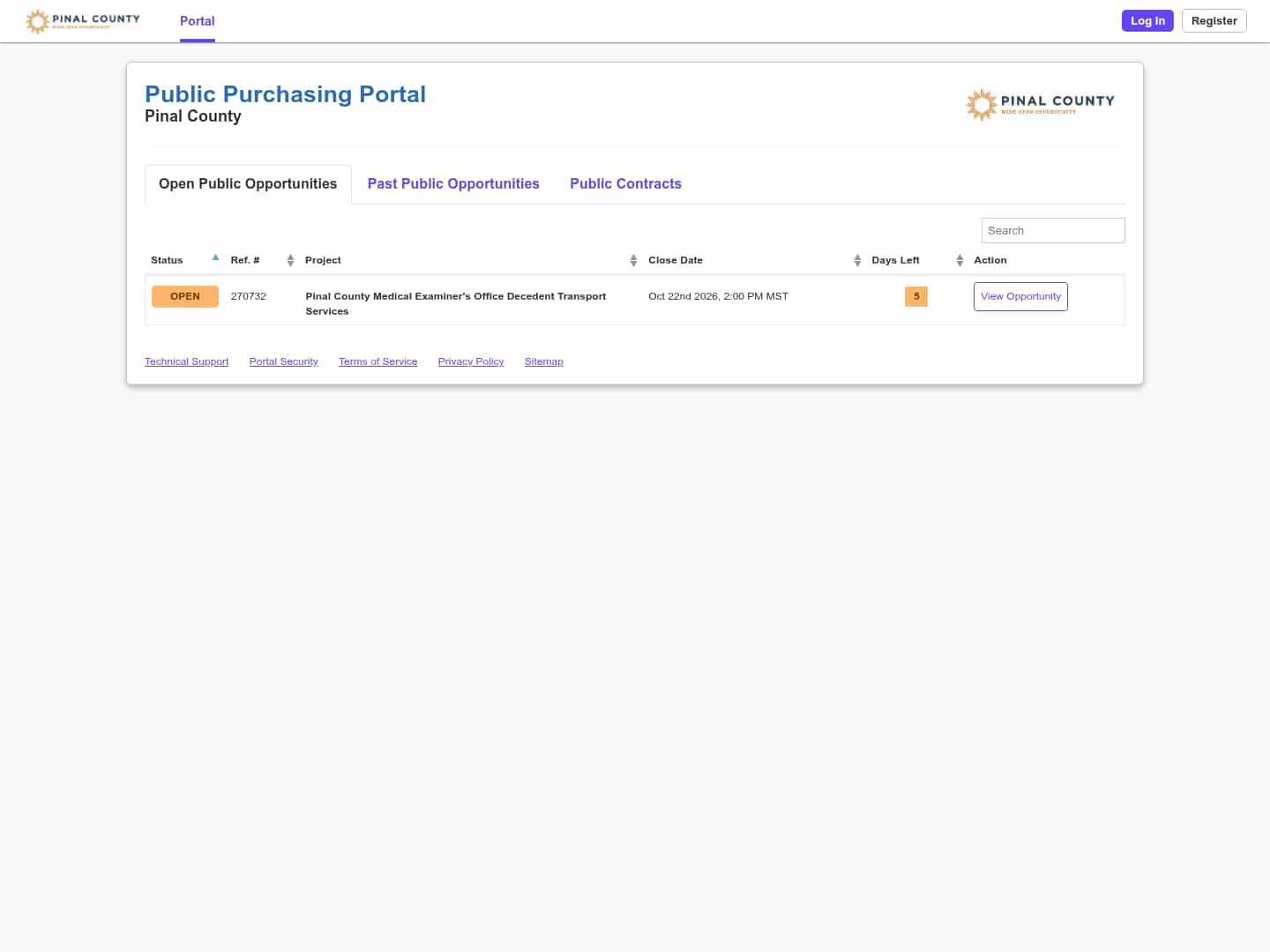Click the Pinal County logo in top navigation
The width and height of the screenshot is (1270, 952).
click(83, 21)
